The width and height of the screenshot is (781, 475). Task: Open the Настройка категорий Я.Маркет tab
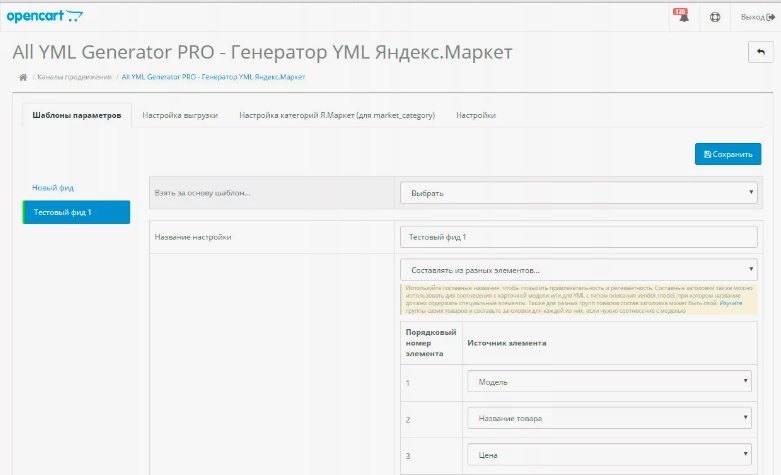point(337,115)
